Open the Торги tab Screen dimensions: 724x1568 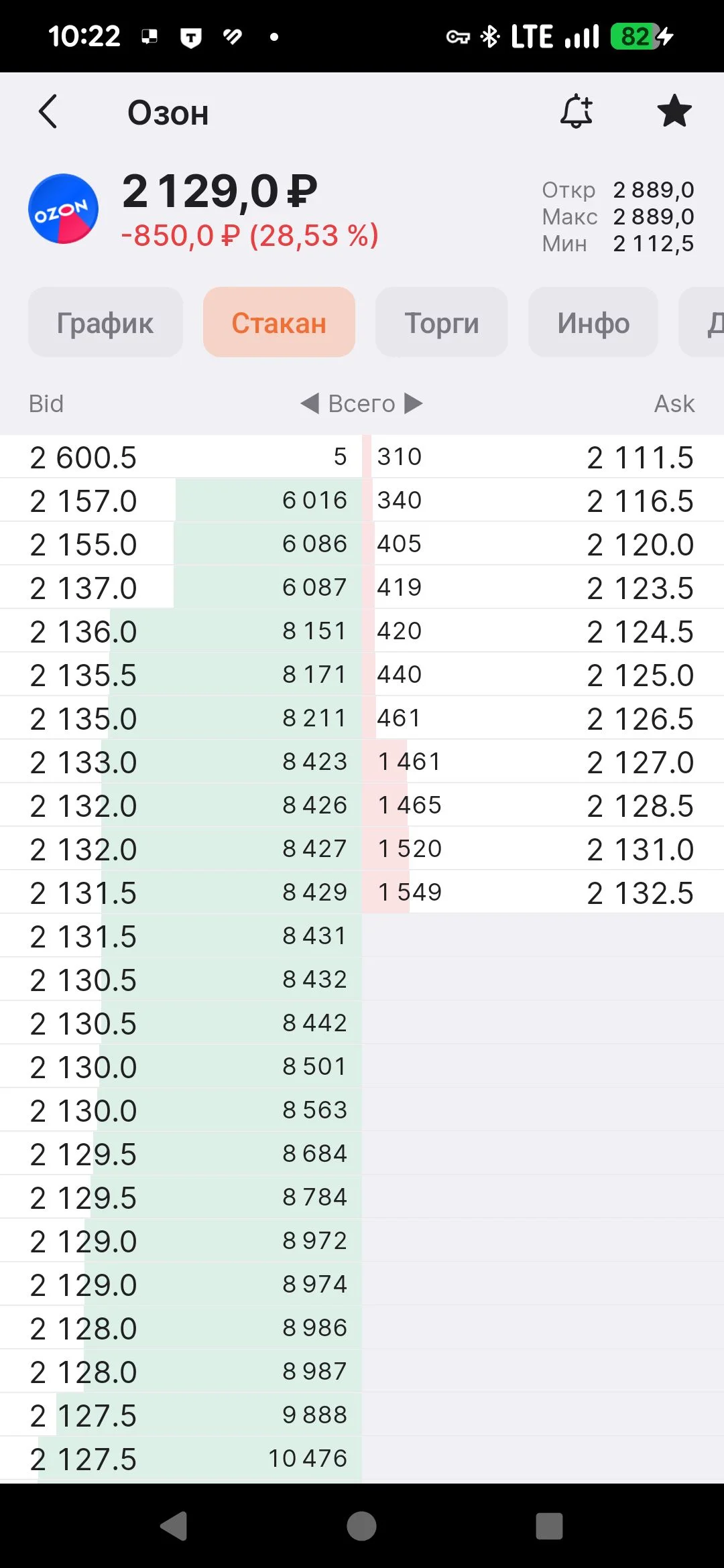[442, 322]
